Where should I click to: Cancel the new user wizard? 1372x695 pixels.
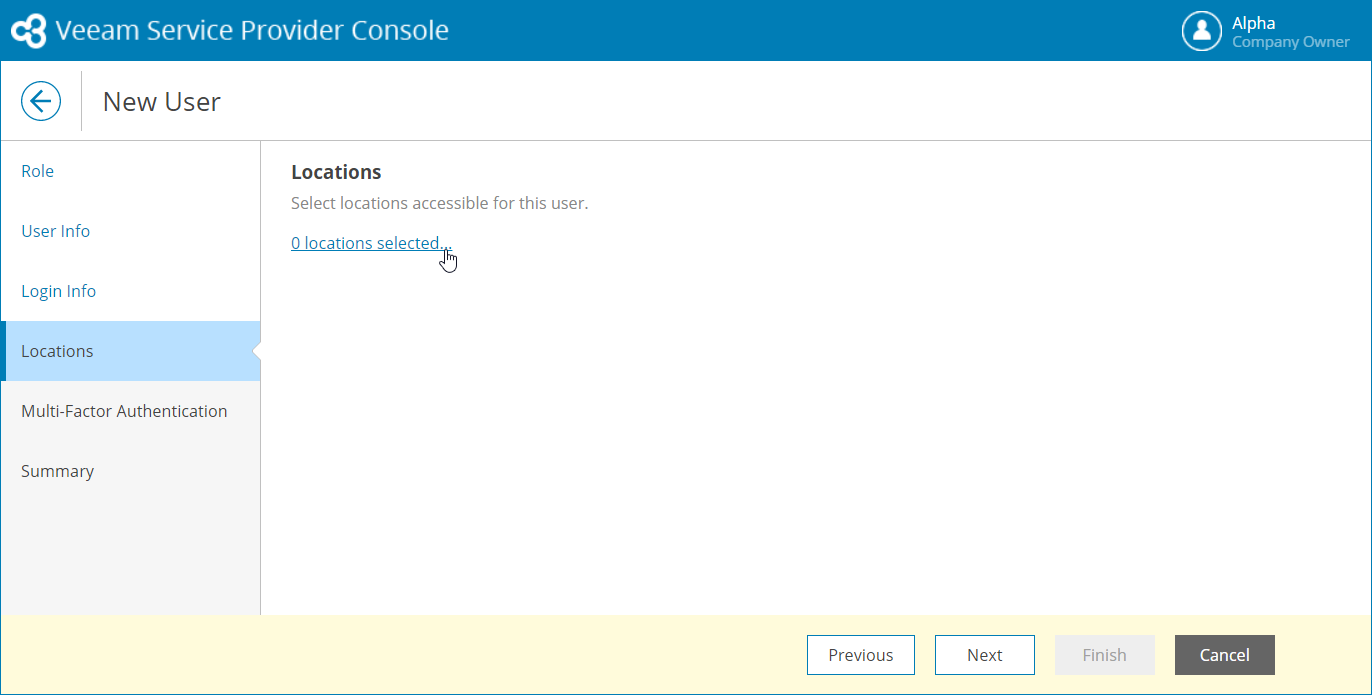[x=1224, y=655]
